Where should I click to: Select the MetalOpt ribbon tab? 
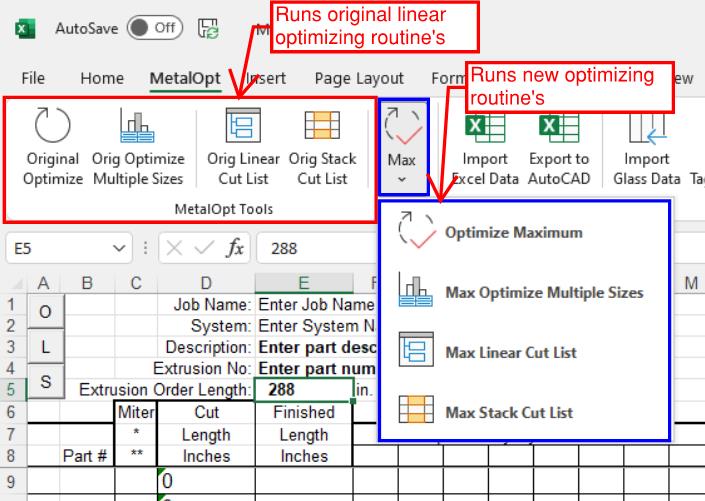[x=185, y=78]
